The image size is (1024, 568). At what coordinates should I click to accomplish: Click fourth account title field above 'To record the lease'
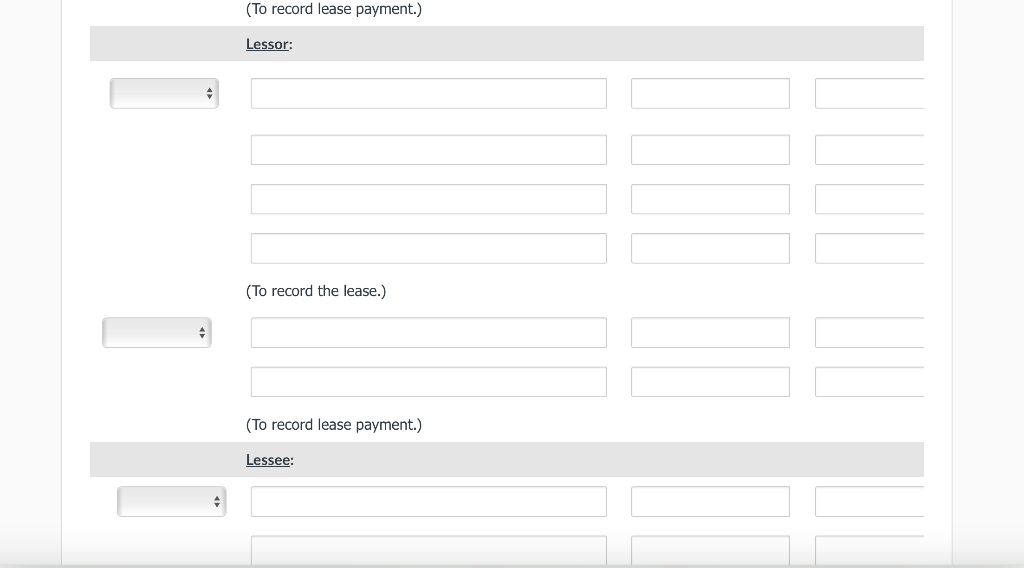click(428, 248)
